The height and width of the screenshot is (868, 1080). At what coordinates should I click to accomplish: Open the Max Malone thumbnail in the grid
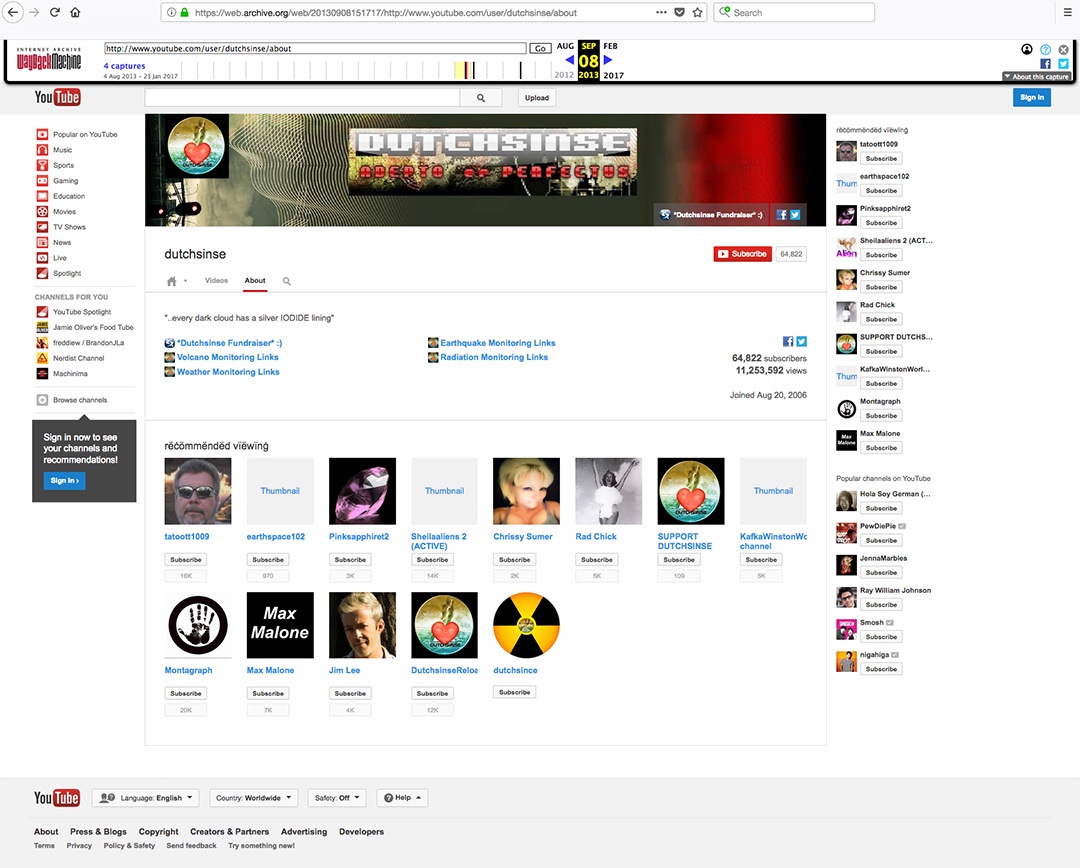[x=280, y=625]
